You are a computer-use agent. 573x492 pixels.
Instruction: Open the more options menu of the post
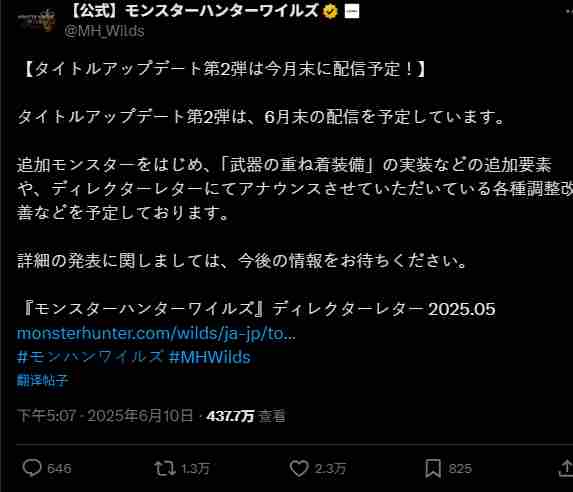tap(567, 12)
